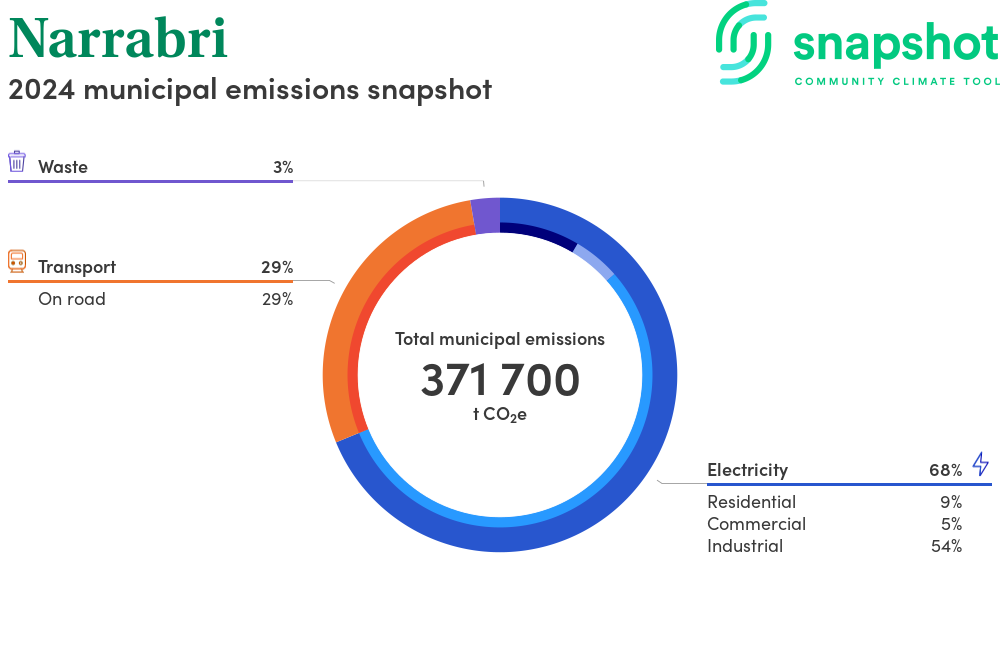Click the pale blue Commercial inner segment
1000x670 pixels.
click(596, 262)
